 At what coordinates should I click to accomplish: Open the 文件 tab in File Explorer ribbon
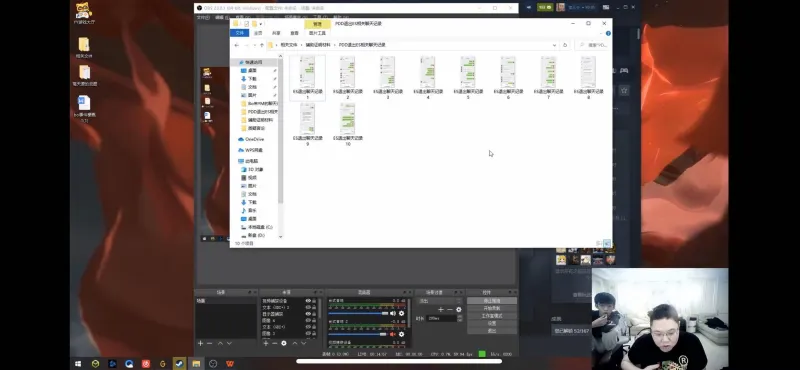[239, 33]
